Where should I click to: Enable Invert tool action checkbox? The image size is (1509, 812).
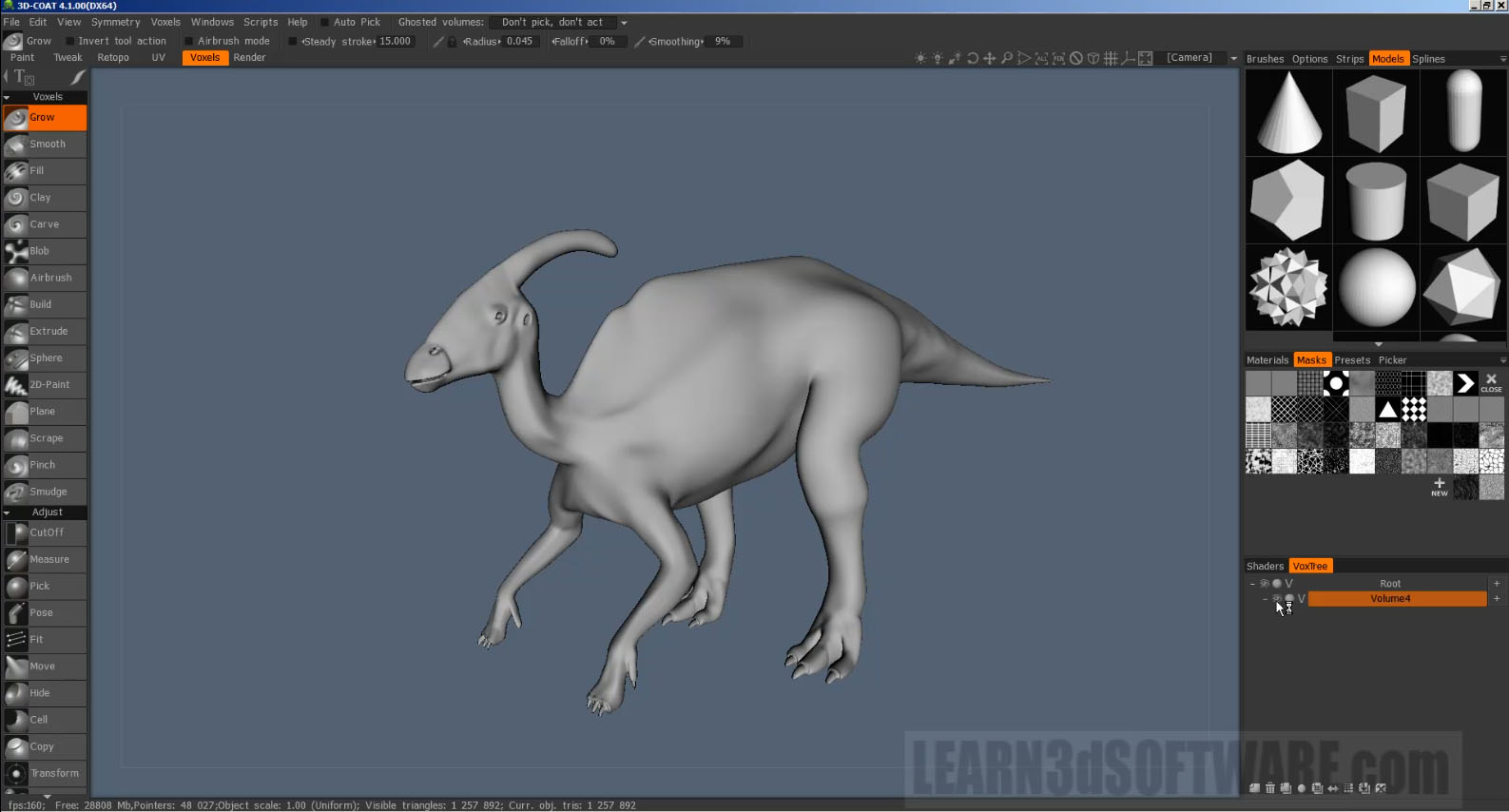[x=70, y=41]
